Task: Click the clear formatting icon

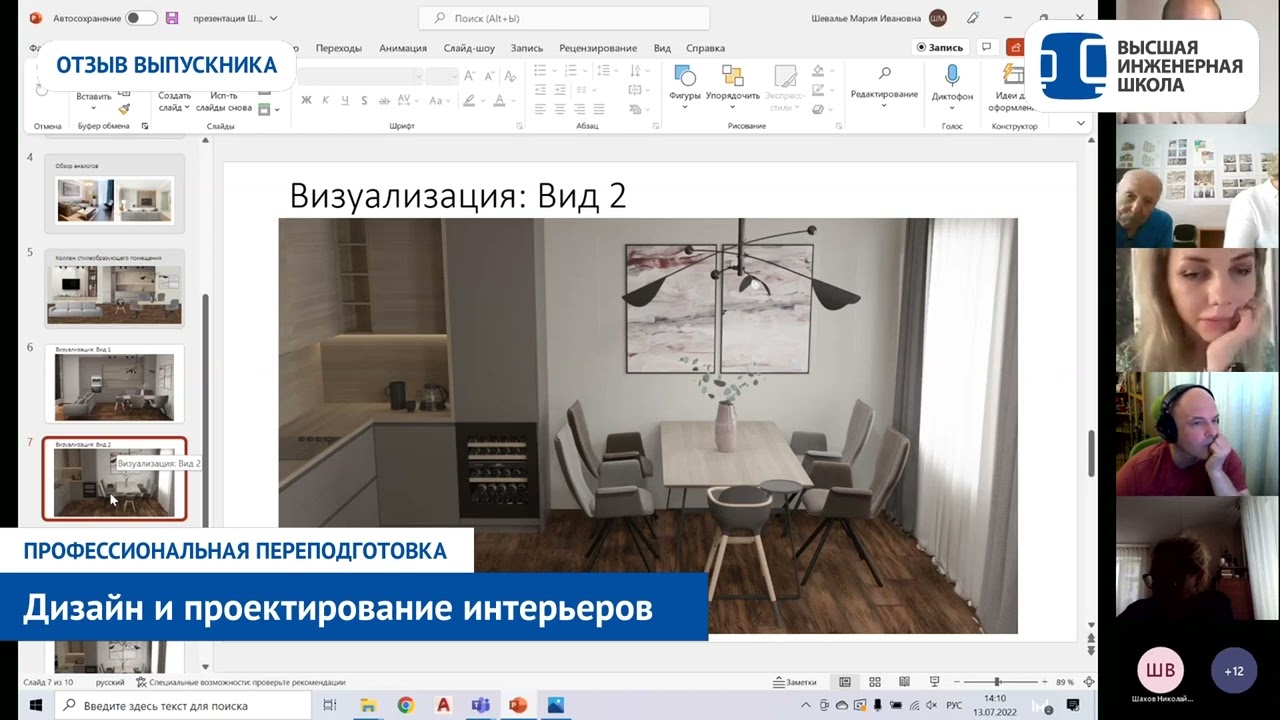Action: point(508,76)
